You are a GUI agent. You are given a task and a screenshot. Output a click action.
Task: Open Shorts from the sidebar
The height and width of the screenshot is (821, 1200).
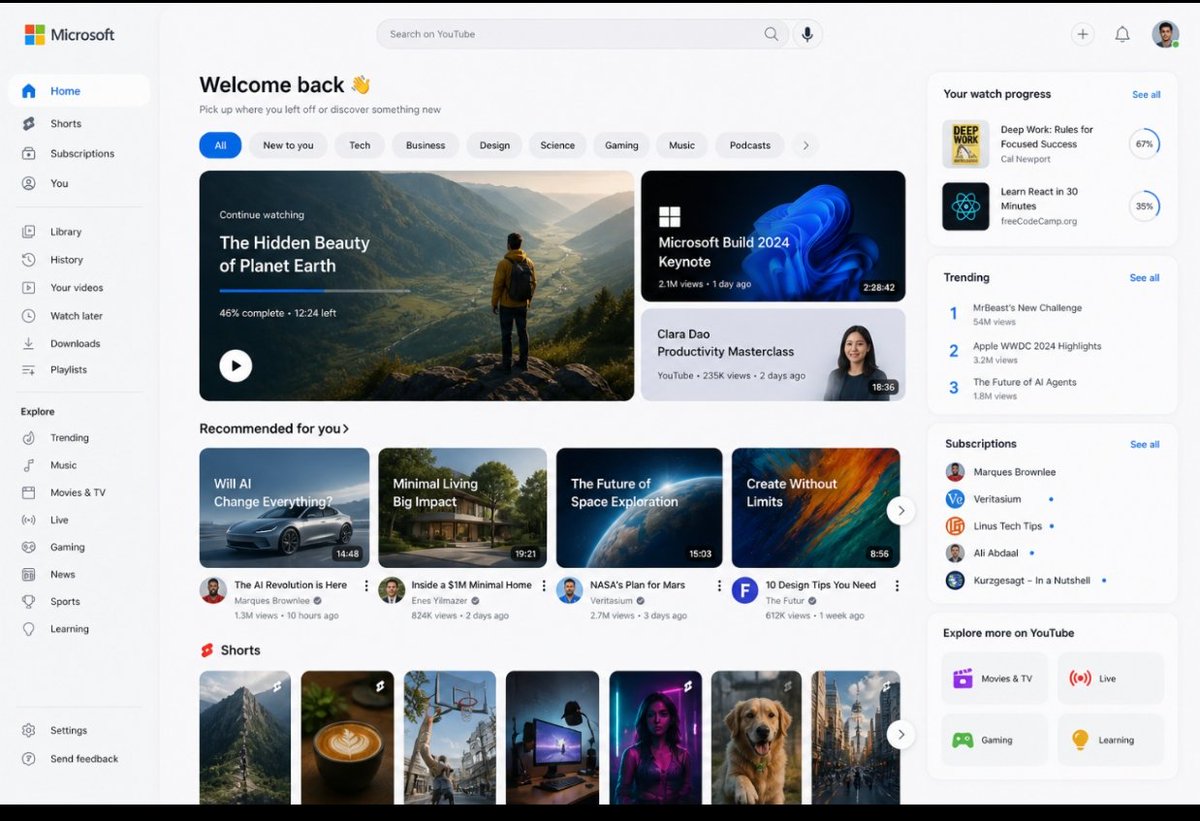pos(66,124)
